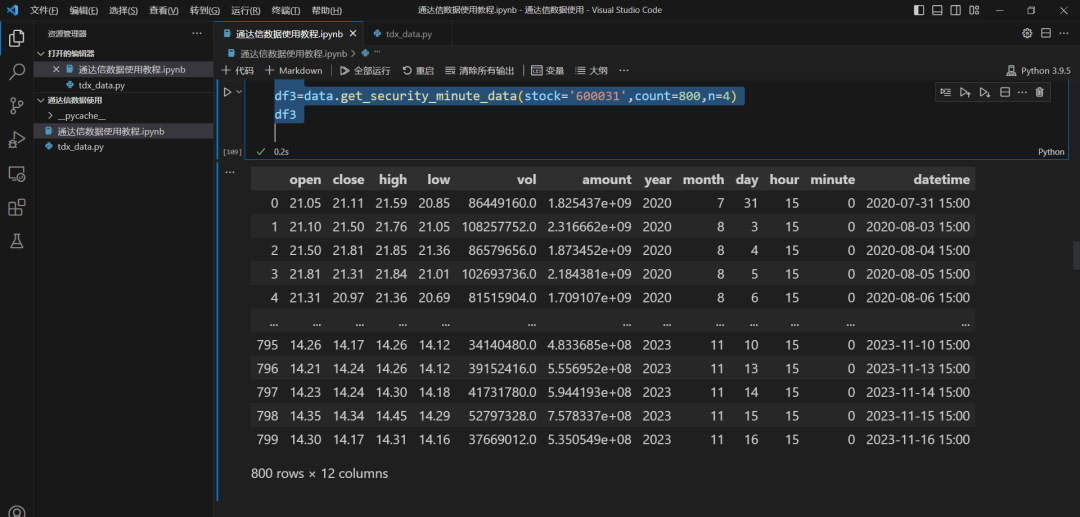Open the 转到(G) menu
Viewport: 1080px width, 517px height.
point(205,10)
